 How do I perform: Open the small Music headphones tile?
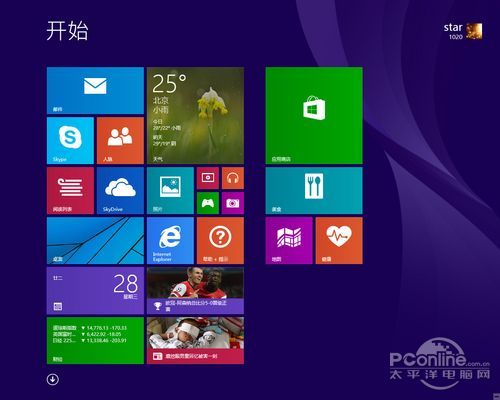click(x=233, y=178)
